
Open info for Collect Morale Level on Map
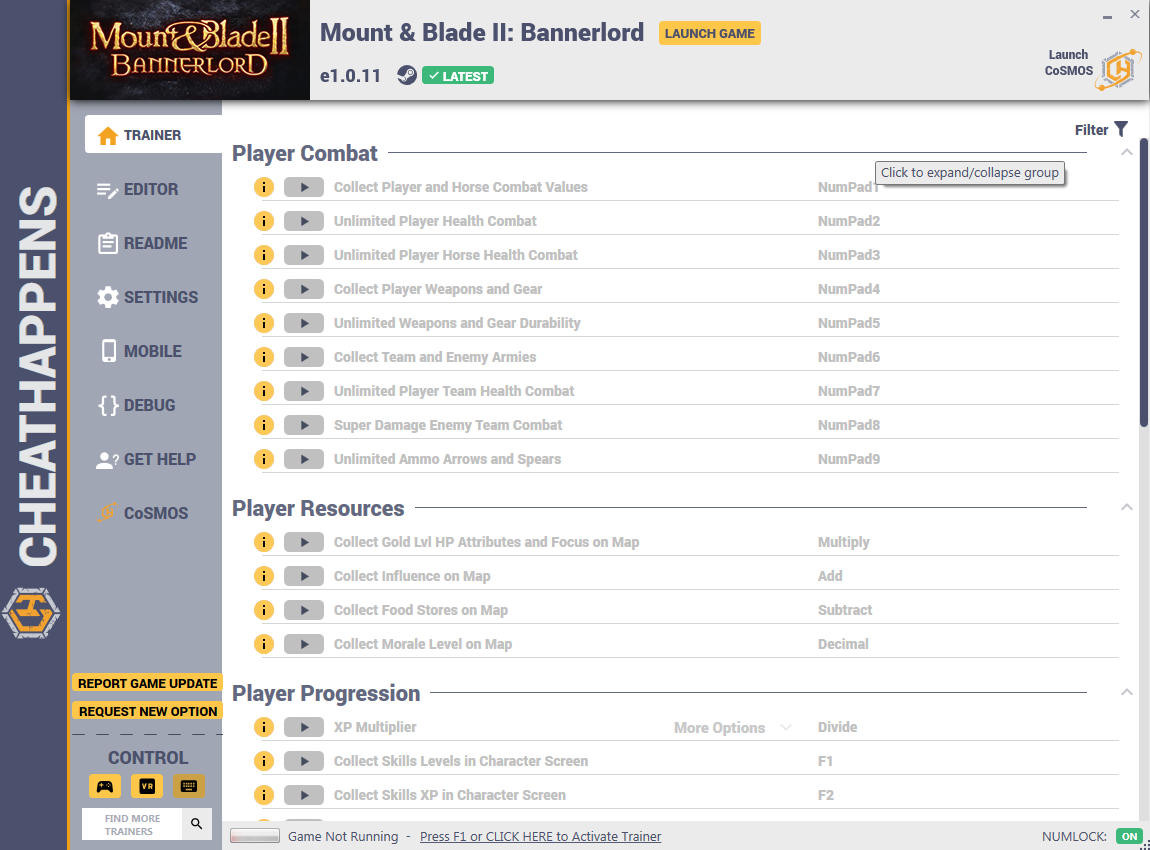point(264,644)
